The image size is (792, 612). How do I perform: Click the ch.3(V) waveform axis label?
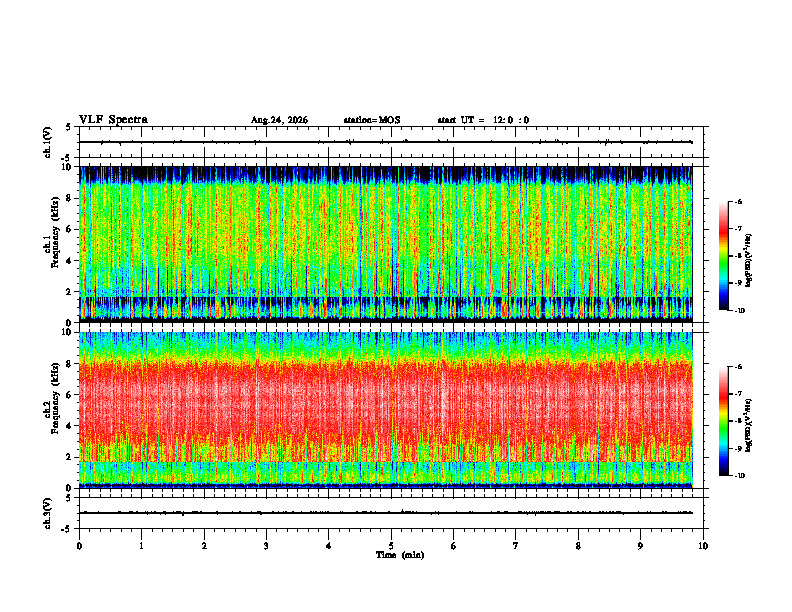[48, 513]
